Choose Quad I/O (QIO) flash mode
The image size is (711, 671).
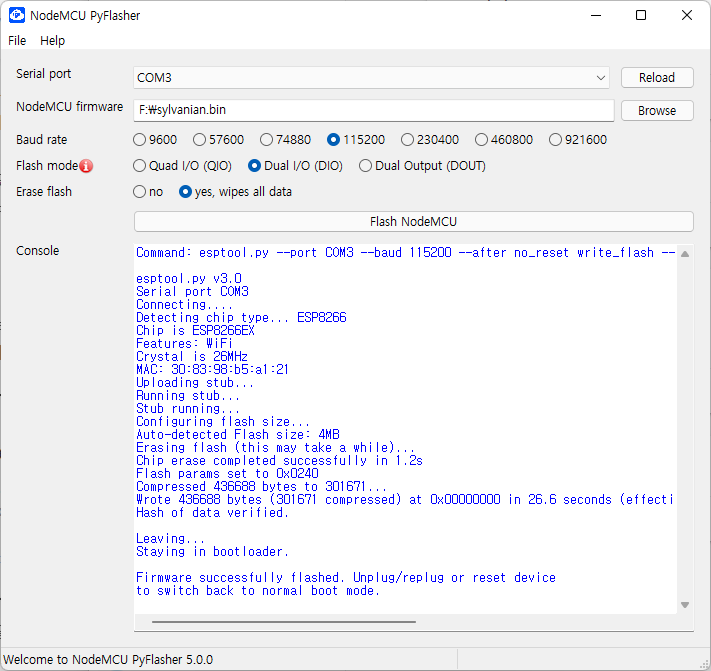(x=182, y=166)
